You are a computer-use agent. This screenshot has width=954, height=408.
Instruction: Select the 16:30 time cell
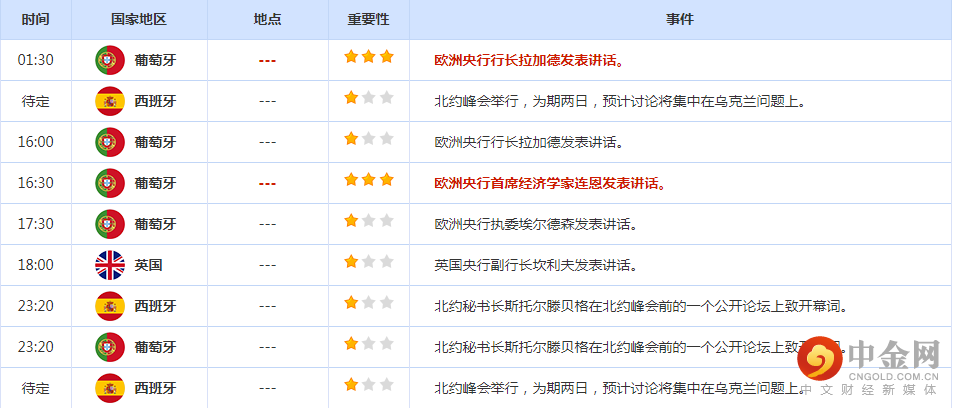click(35, 183)
